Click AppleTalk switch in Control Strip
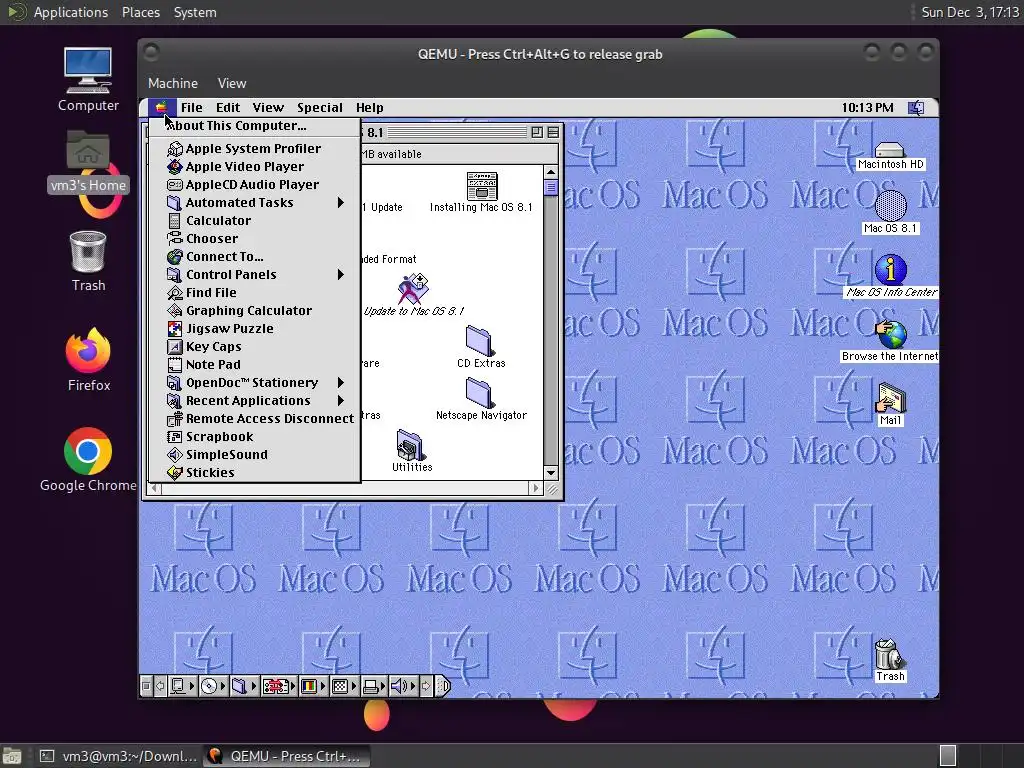 click(182, 686)
